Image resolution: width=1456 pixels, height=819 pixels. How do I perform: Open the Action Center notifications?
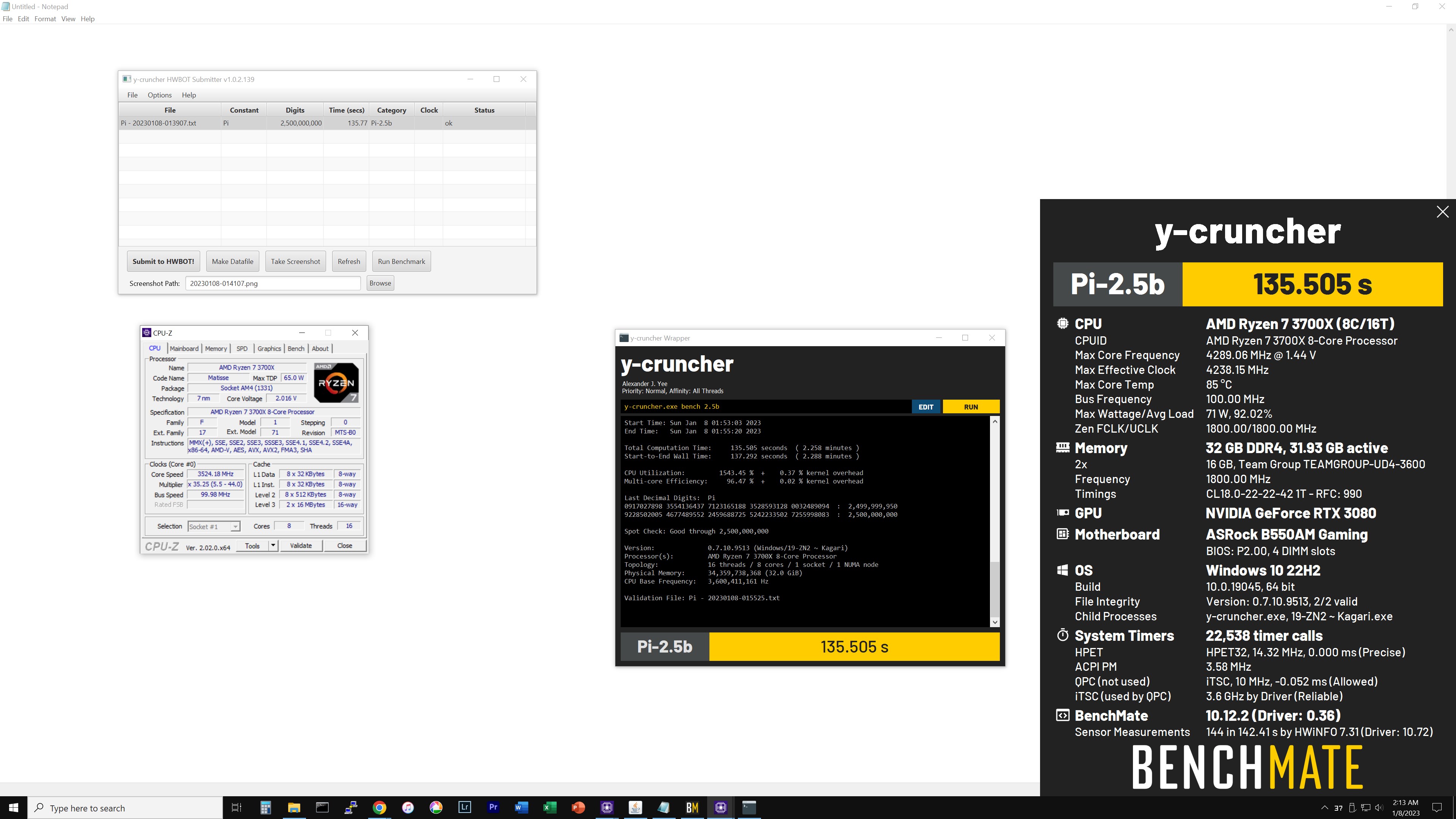coord(1437,808)
